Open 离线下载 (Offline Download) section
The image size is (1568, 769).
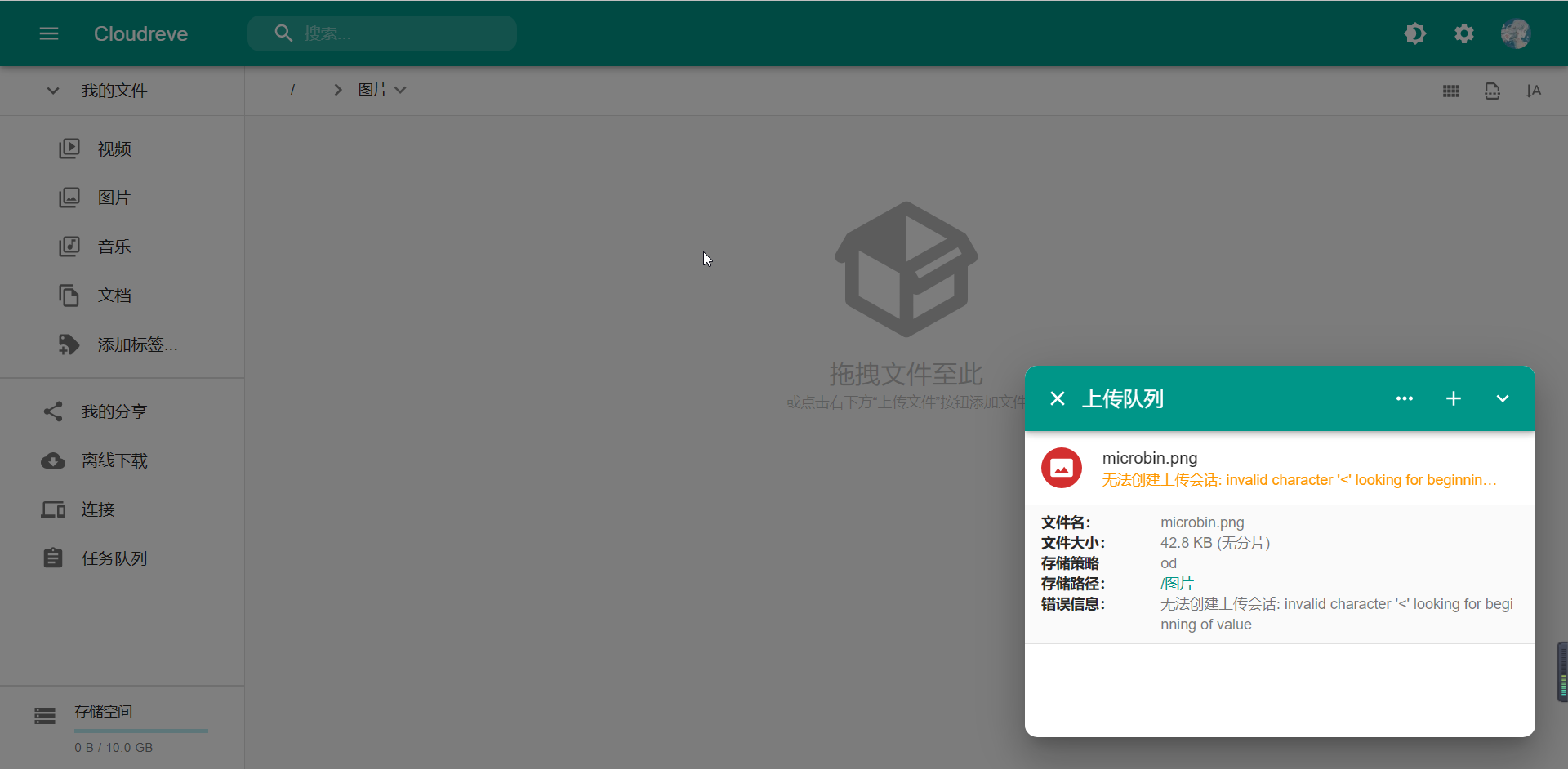coord(52,460)
